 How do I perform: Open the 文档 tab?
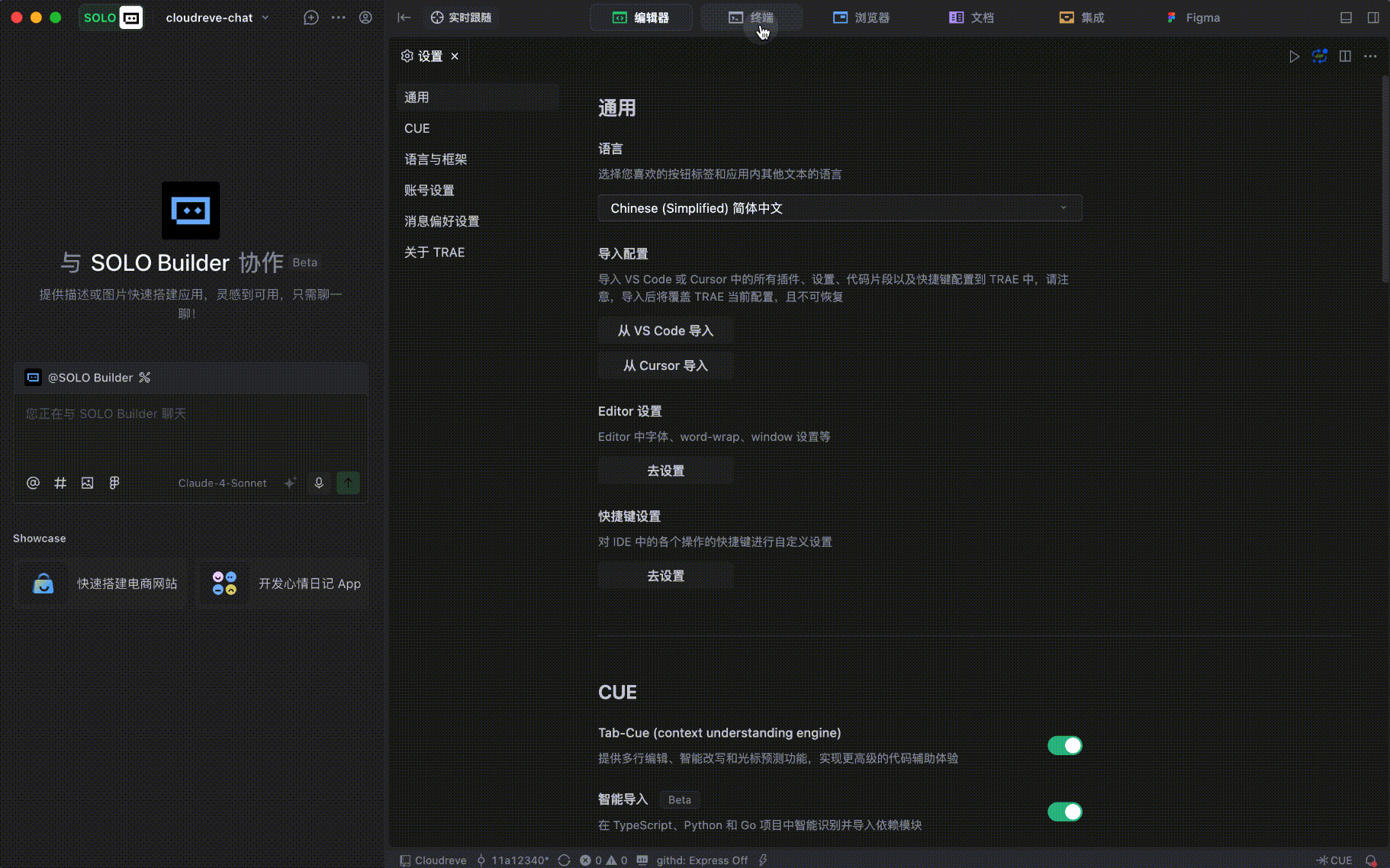(x=971, y=18)
